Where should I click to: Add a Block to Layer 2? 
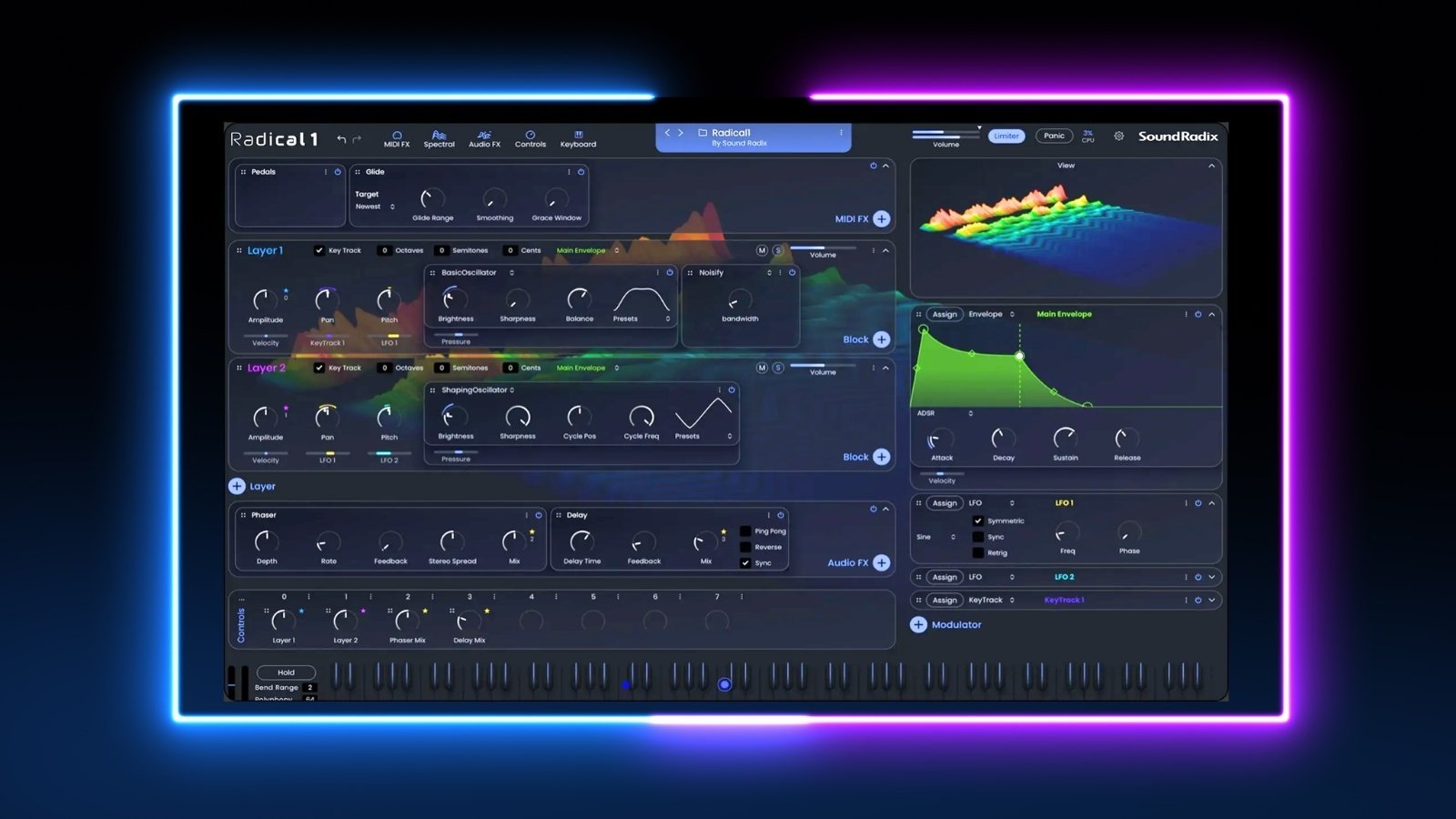(881, 457)
